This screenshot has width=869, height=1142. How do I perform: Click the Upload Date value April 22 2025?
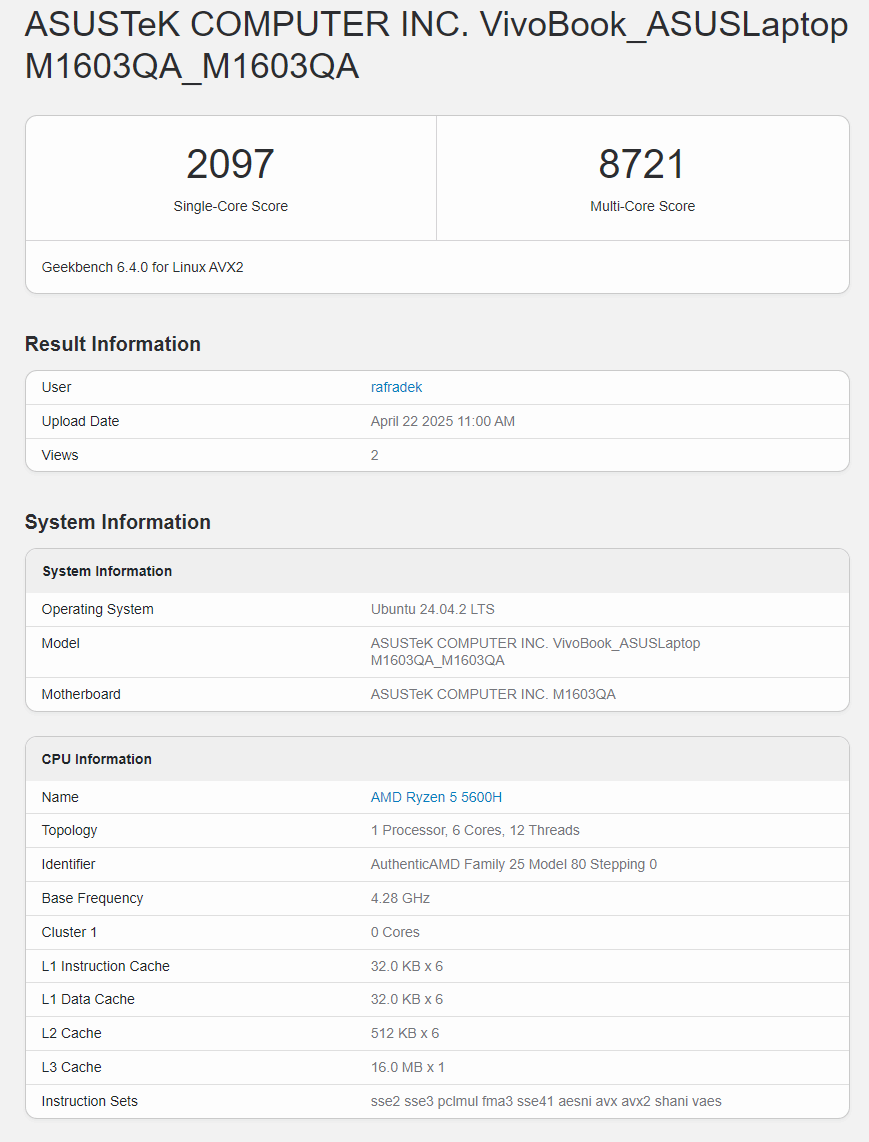coord(443,422)
